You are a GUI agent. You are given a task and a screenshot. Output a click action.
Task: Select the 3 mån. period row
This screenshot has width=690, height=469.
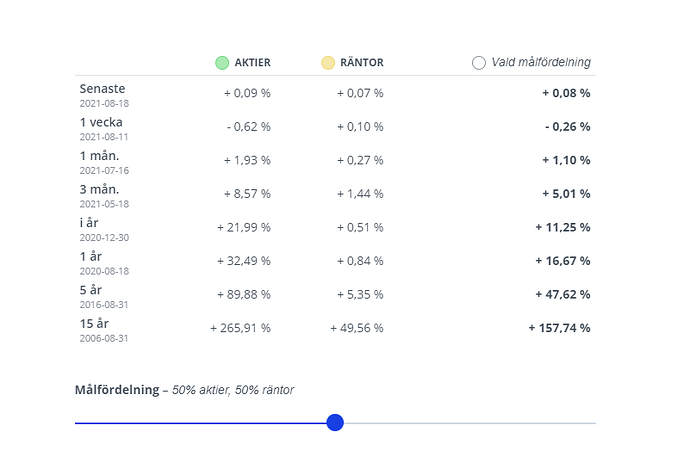click(x=335, y=195)
